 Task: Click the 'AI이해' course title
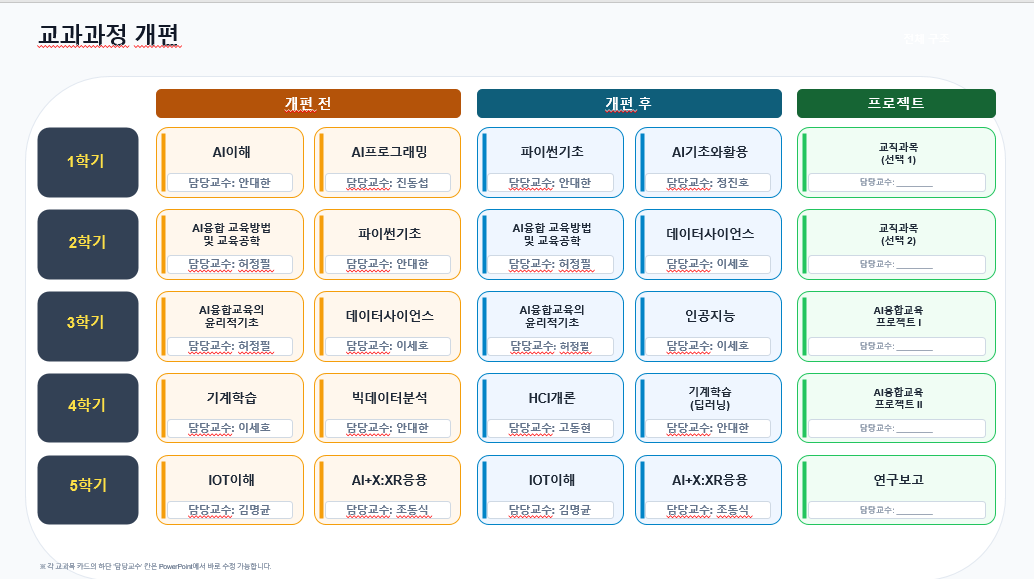point(231,152)
